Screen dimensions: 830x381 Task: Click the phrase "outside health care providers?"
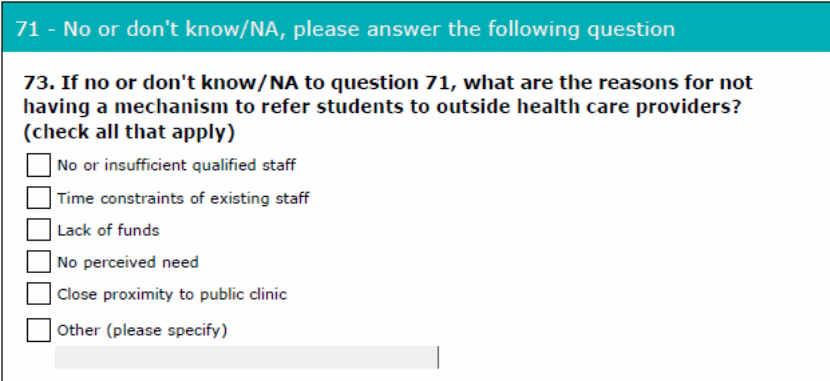click(x=588, y=107)
